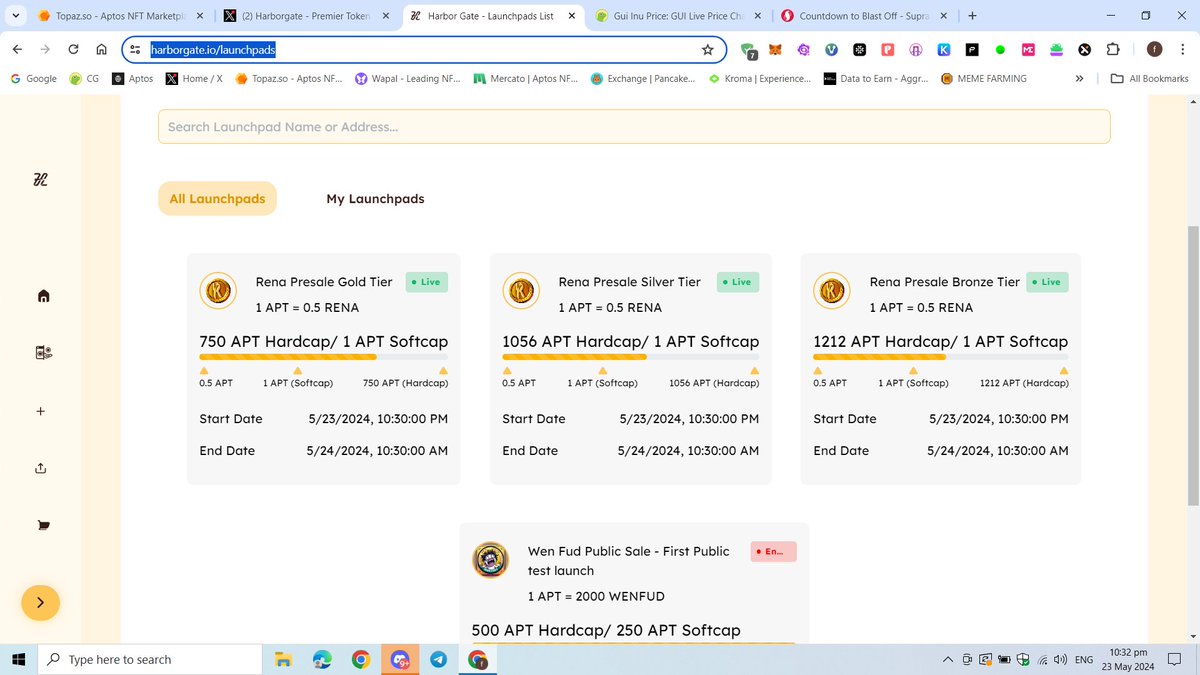Select the share/upload icon in the sidebar
The height and width of the screenshot is (675, 1200).
point(40,467)
